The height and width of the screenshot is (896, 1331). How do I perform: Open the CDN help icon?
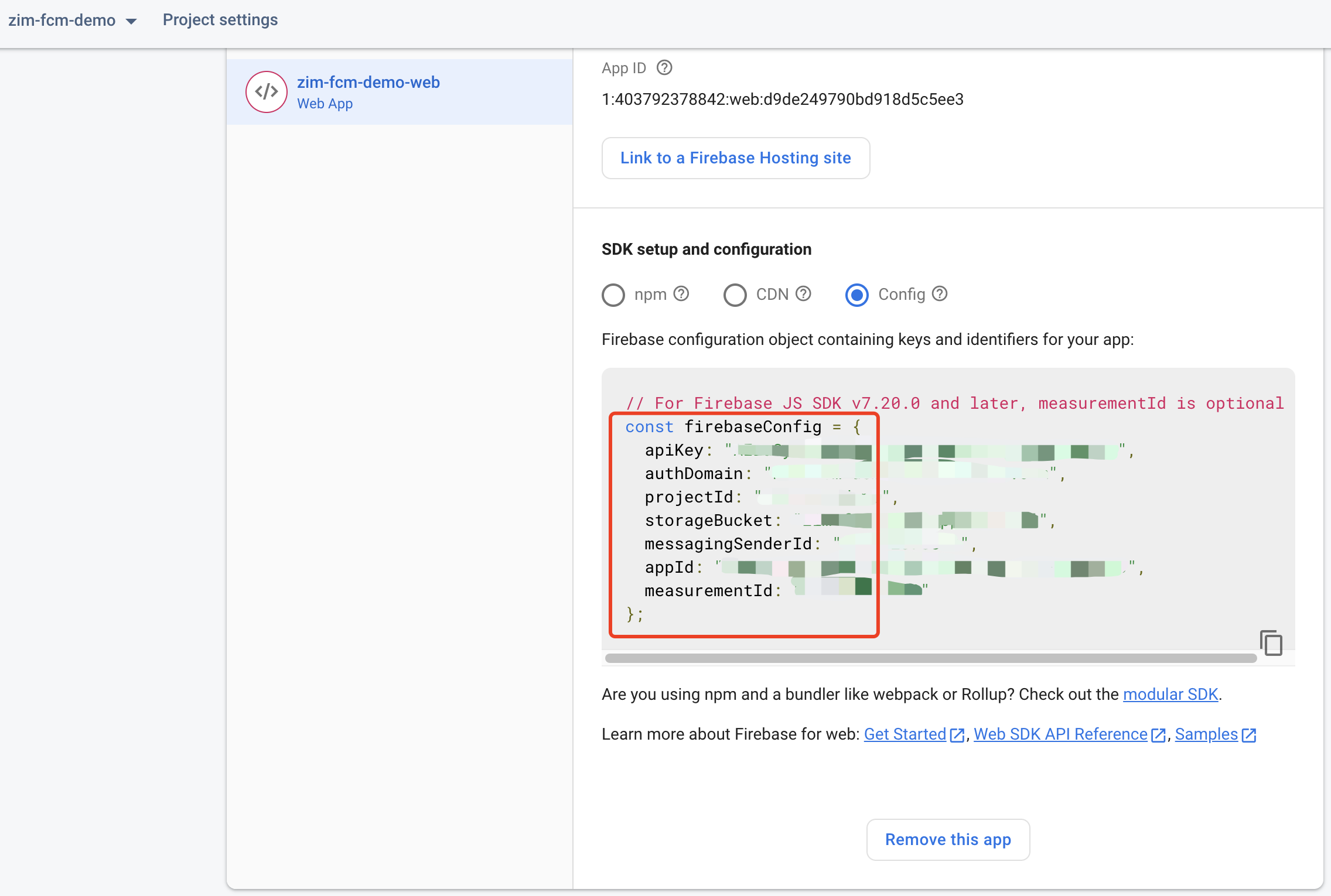[x=804, y=293]
